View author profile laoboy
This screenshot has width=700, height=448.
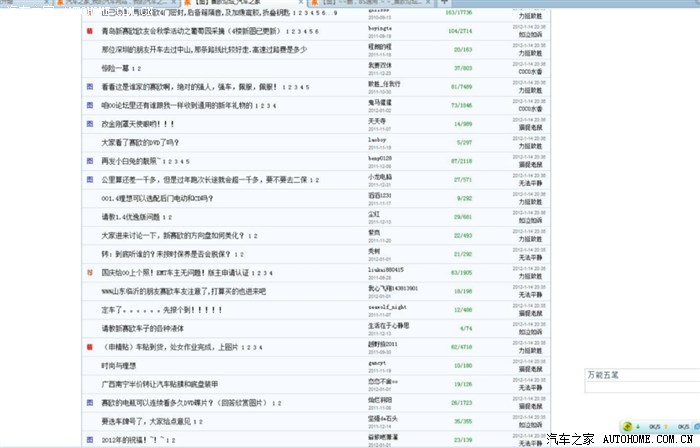[377, 140]
